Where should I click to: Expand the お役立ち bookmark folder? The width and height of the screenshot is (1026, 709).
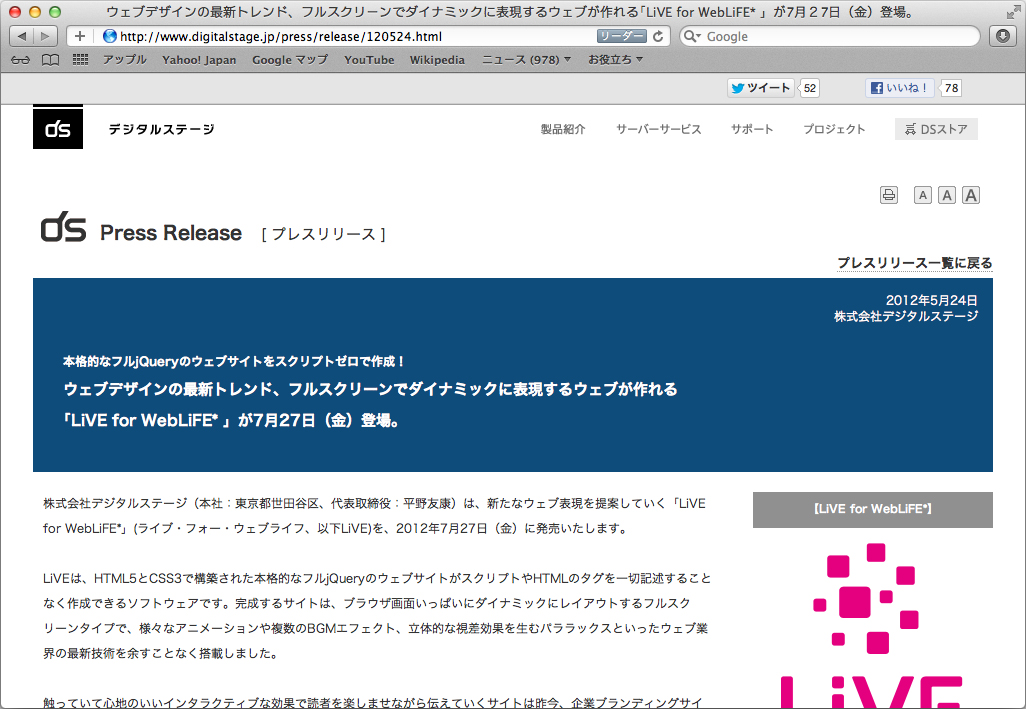tap(615, 60)
